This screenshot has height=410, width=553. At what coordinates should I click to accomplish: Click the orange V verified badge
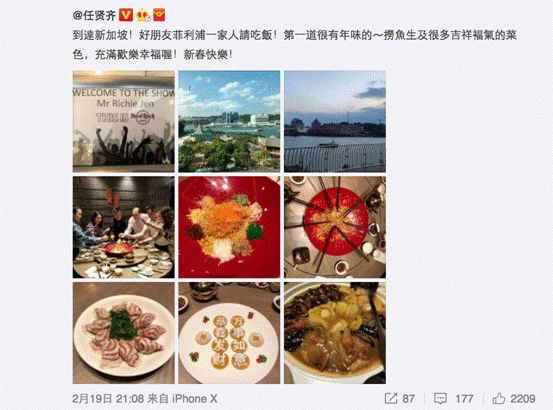(x=126, y=15)
